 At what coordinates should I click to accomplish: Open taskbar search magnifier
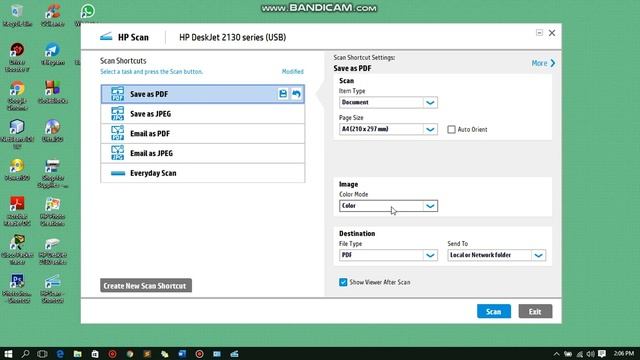pos(25,353)
